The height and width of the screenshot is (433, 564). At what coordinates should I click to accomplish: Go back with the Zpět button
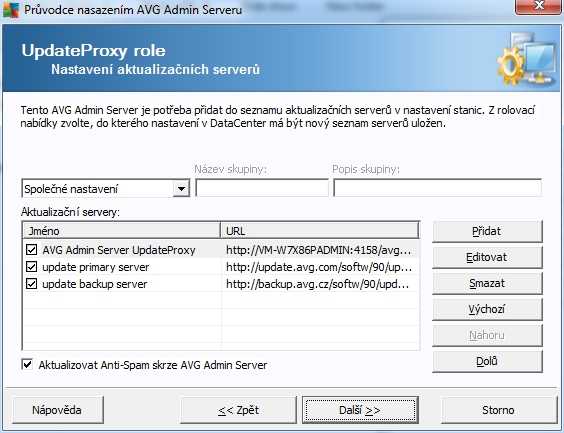[238, 410]
